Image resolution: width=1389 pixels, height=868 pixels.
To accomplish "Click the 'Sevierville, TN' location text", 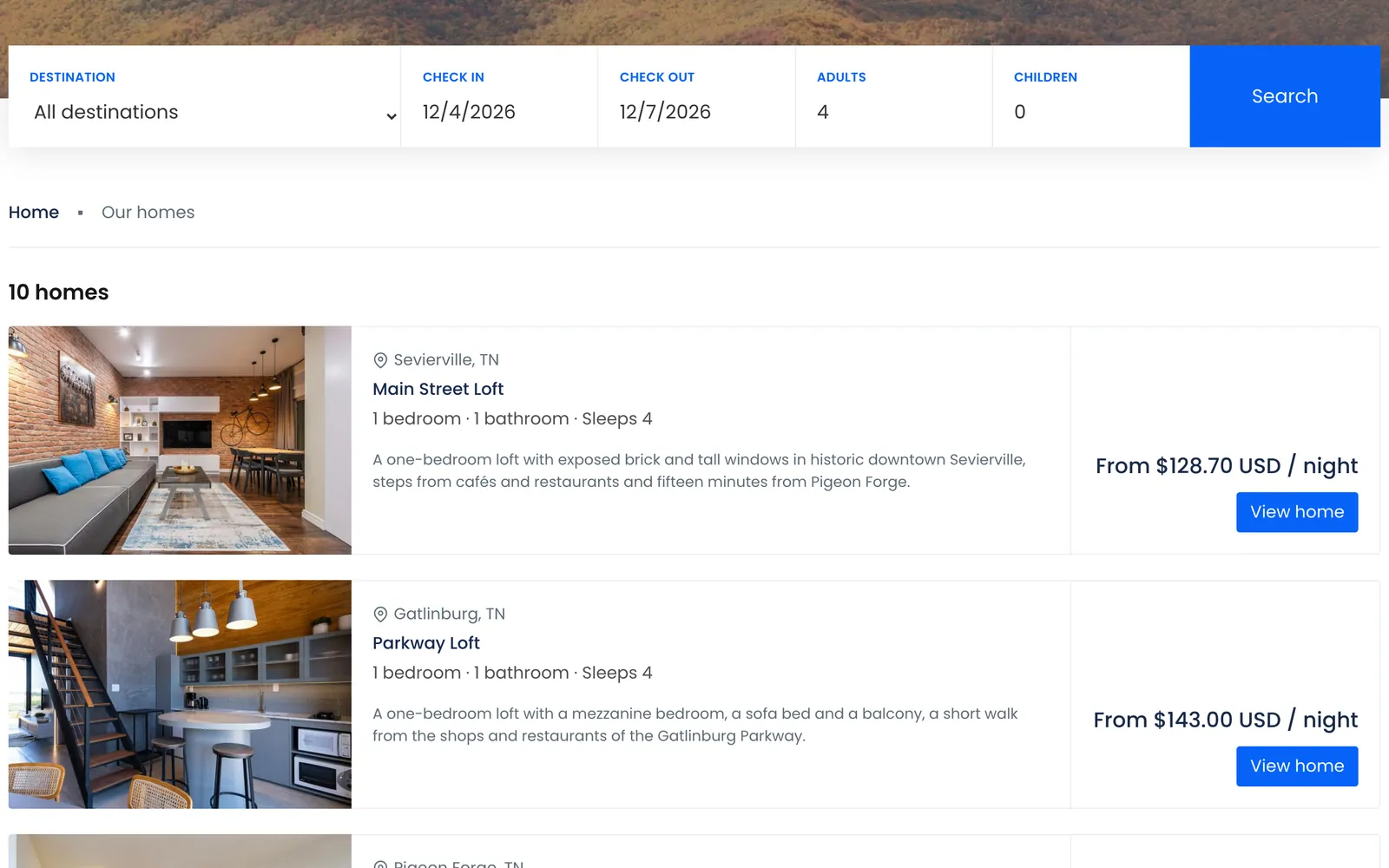I will [446, 360].
